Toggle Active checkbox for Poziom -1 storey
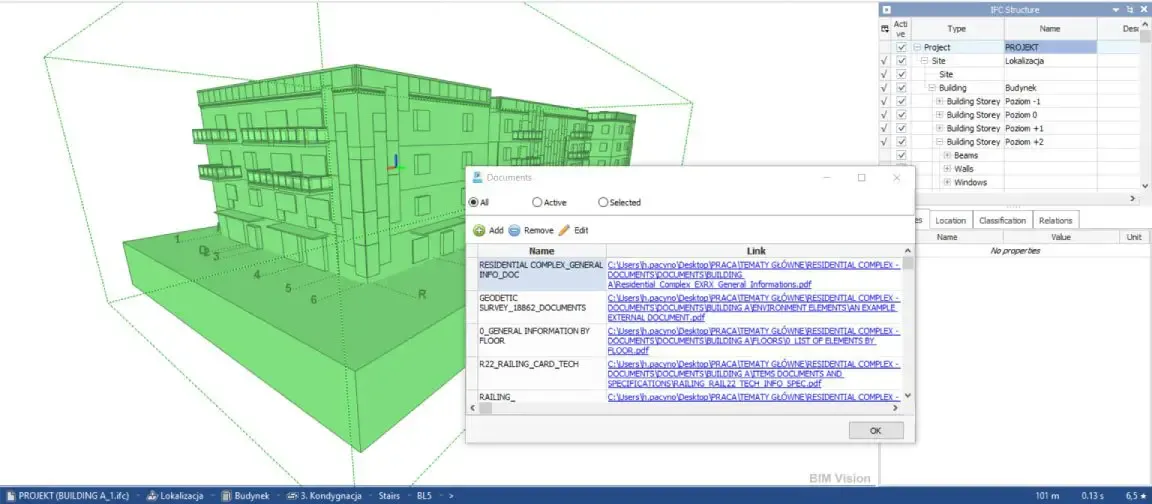The image size is (1152, 504). click(x=901, y=101)
